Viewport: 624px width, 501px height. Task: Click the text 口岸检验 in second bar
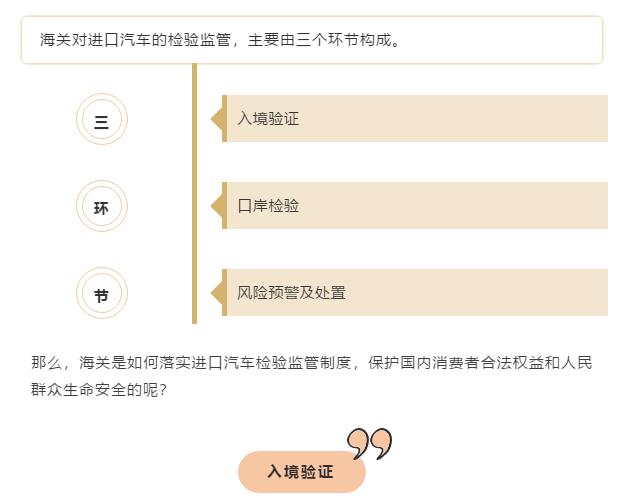[x=268, y=206]
